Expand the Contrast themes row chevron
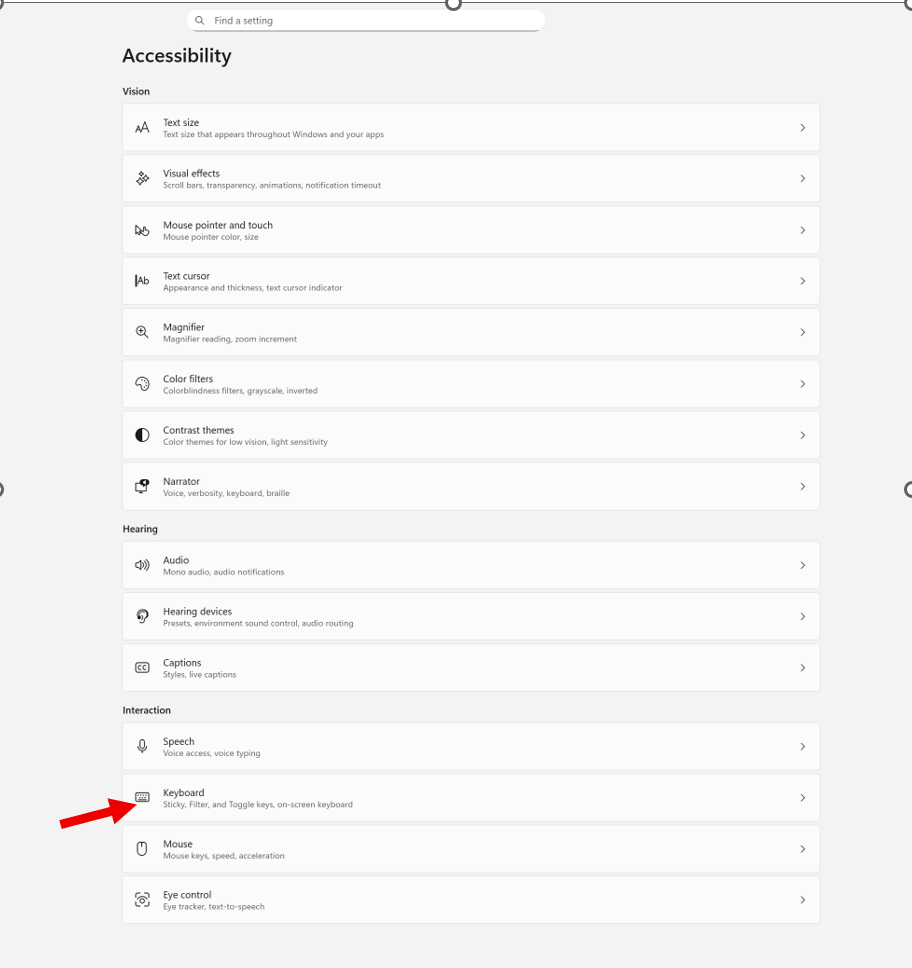Screen dimensions: 912x968 [803, 435]
